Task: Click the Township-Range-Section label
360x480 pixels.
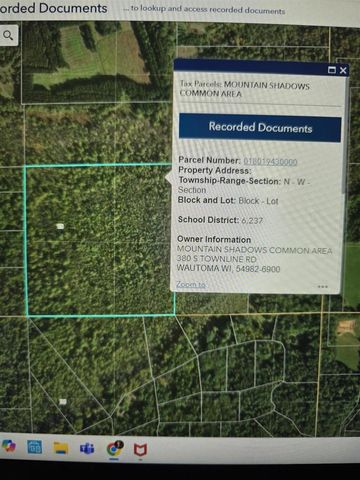Action: coord(230,181)
